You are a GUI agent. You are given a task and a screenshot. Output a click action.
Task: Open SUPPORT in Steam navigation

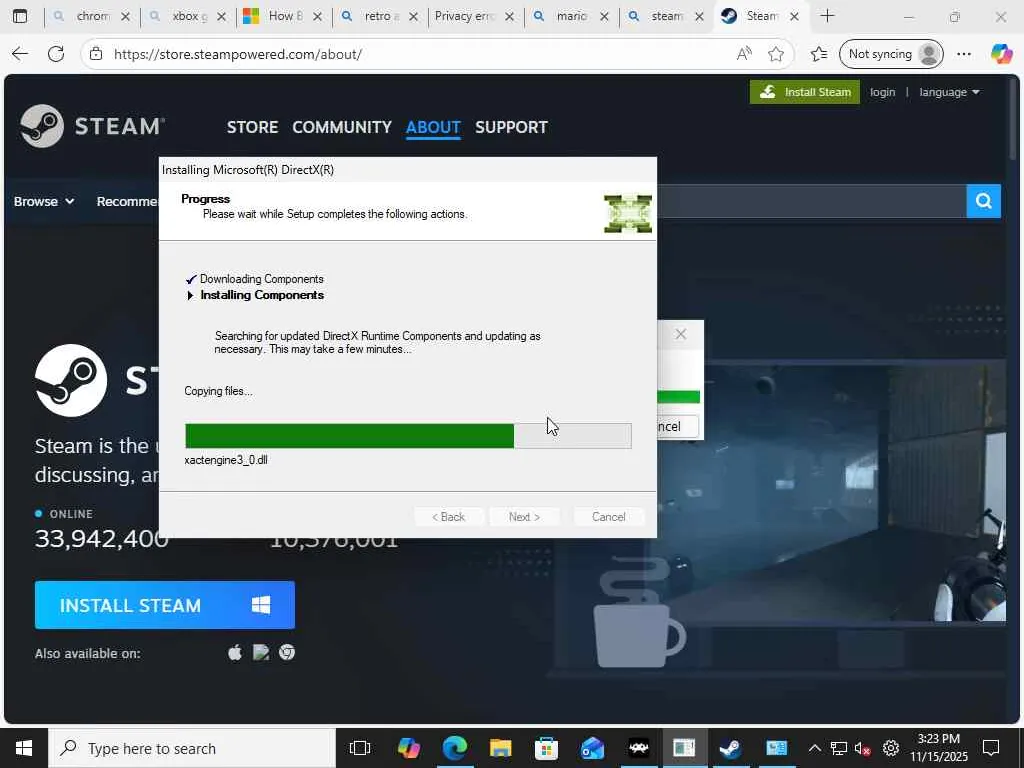coord(511,127)
